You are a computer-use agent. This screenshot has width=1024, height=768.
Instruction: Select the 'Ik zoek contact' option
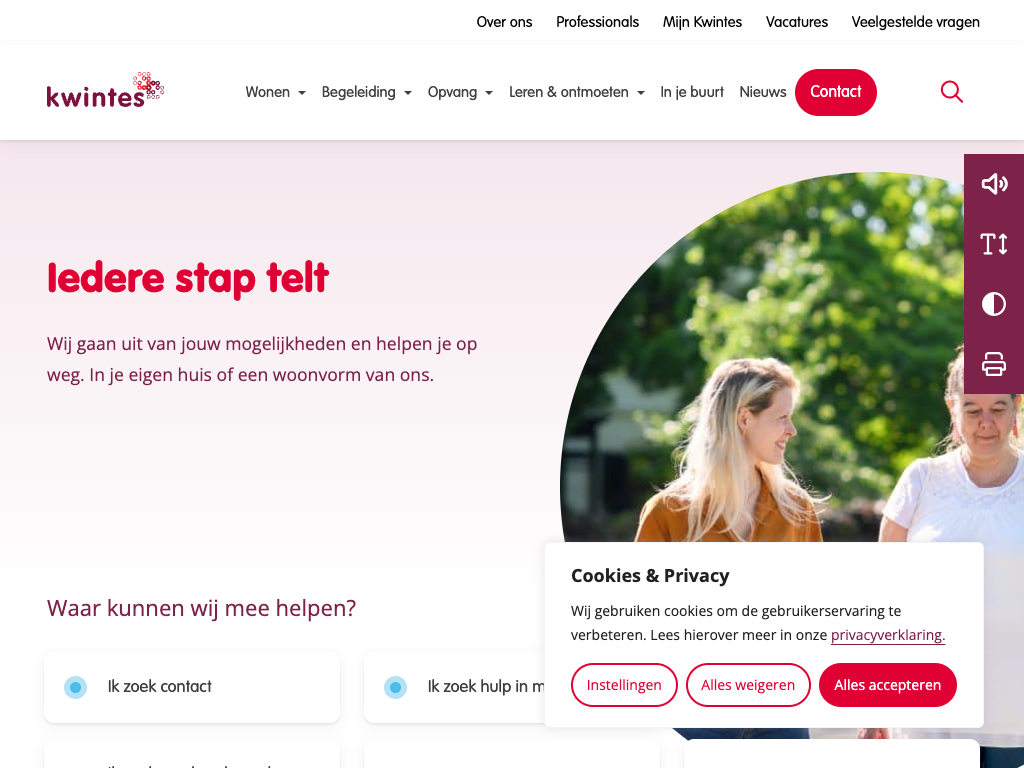(x=192, y=687)
